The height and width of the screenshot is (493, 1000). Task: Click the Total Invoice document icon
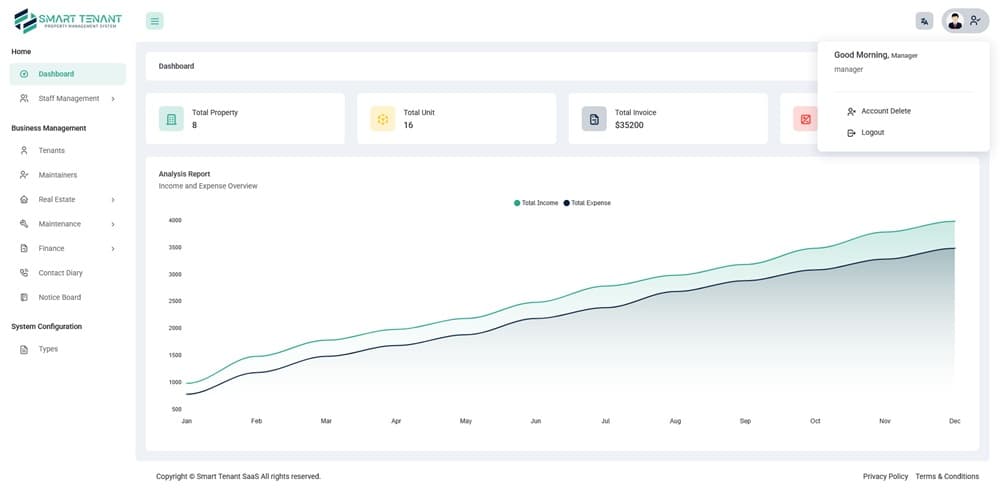tap(594, 119)
